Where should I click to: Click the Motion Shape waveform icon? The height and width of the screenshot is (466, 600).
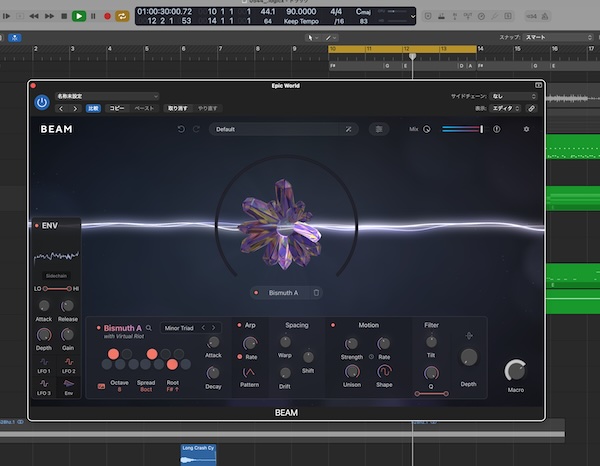pos(384,371)
